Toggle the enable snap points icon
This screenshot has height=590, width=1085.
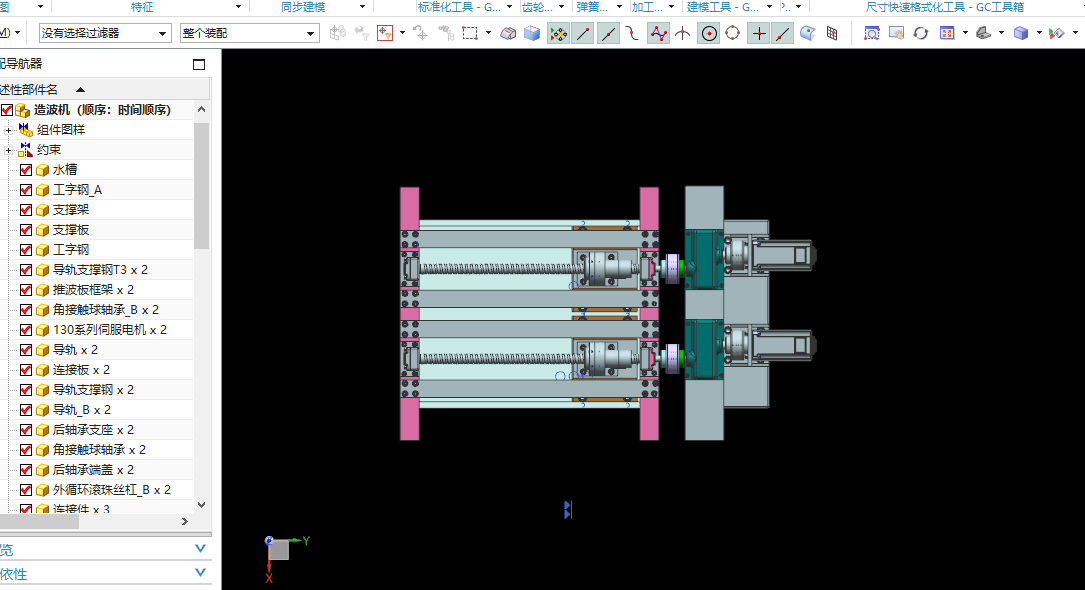(558, 33)
